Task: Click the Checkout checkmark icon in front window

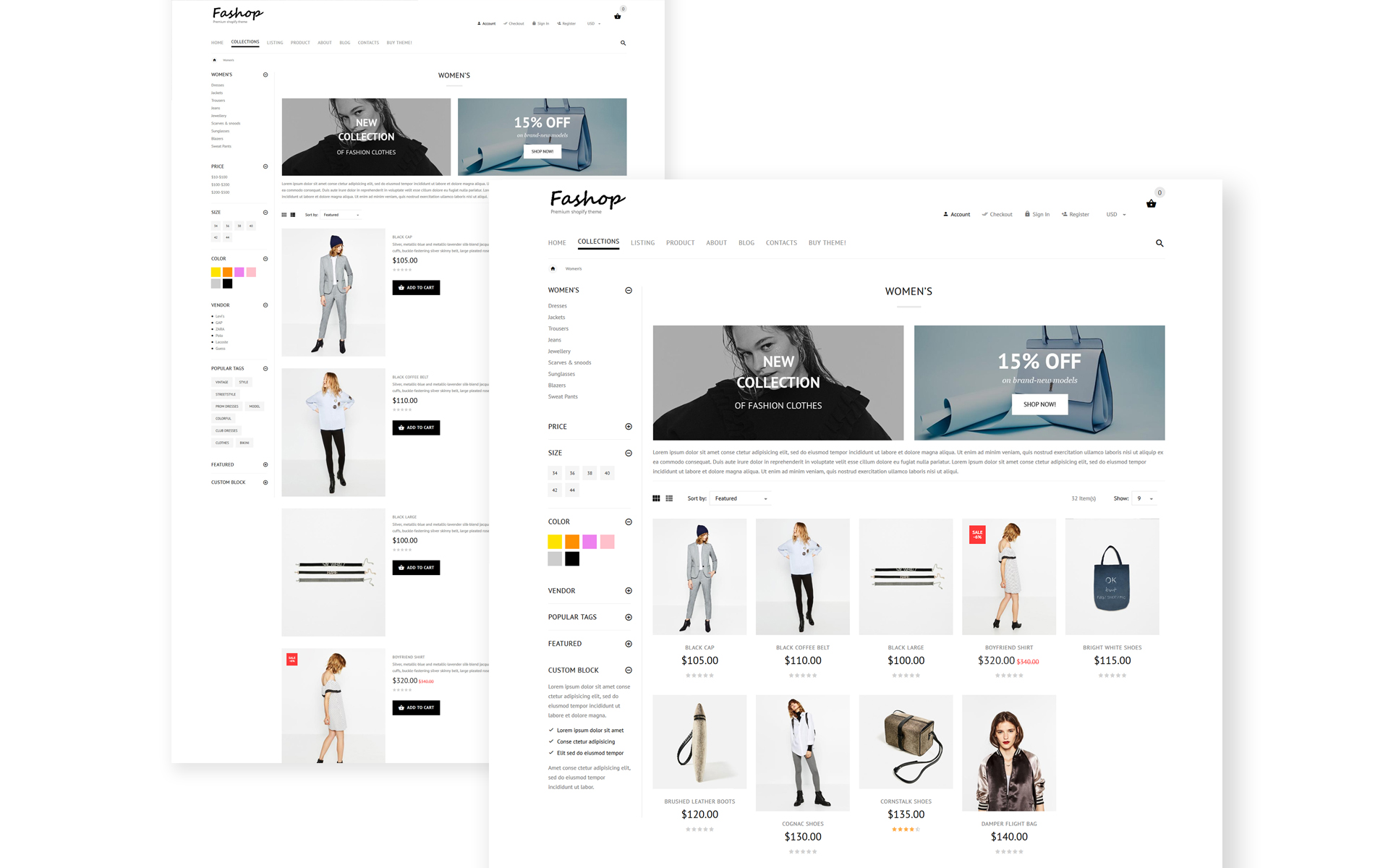Action: [984, 214]
